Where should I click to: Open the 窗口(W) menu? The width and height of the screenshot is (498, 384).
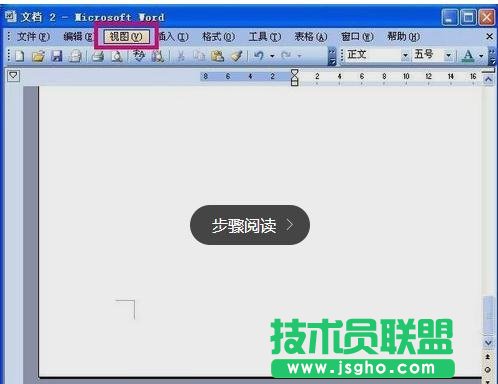click(x=357, y=36)
